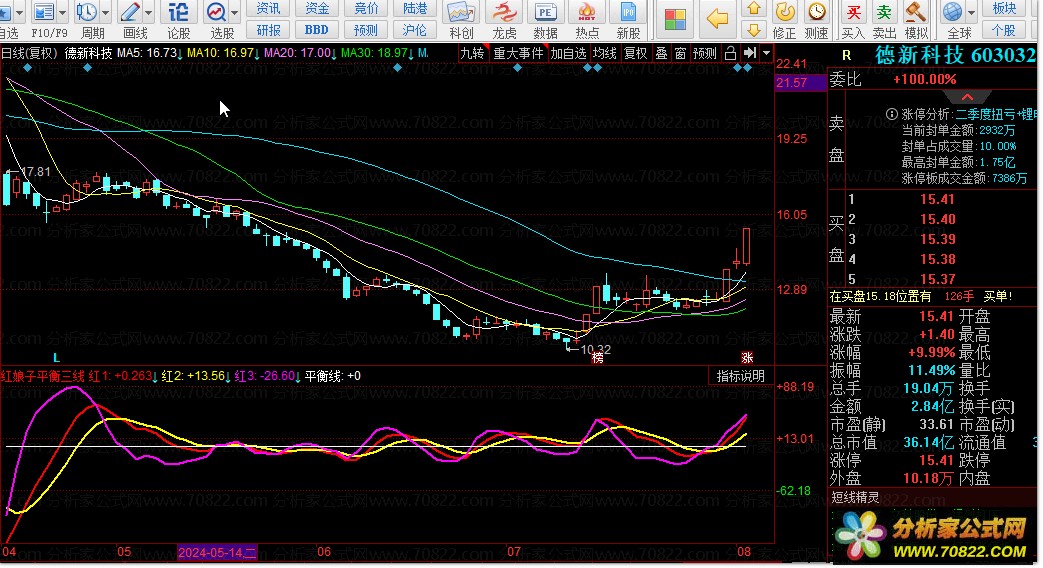Toggle the 预测 option in chart toolbar
The height and width of the screenshot is (568, 1043).
coord(705,53)
